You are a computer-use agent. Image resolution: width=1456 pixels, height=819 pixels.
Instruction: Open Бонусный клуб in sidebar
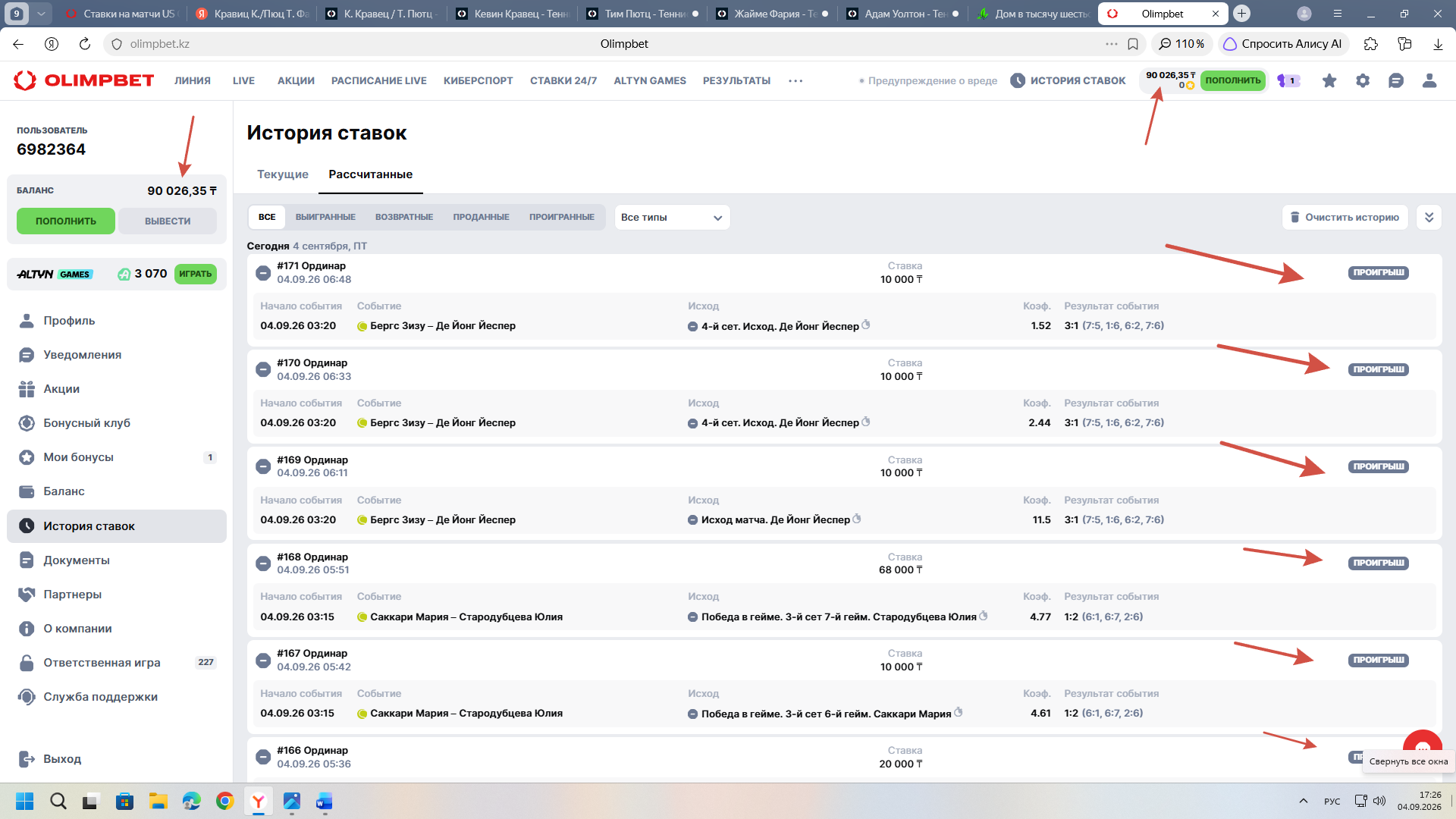[86, 423]
